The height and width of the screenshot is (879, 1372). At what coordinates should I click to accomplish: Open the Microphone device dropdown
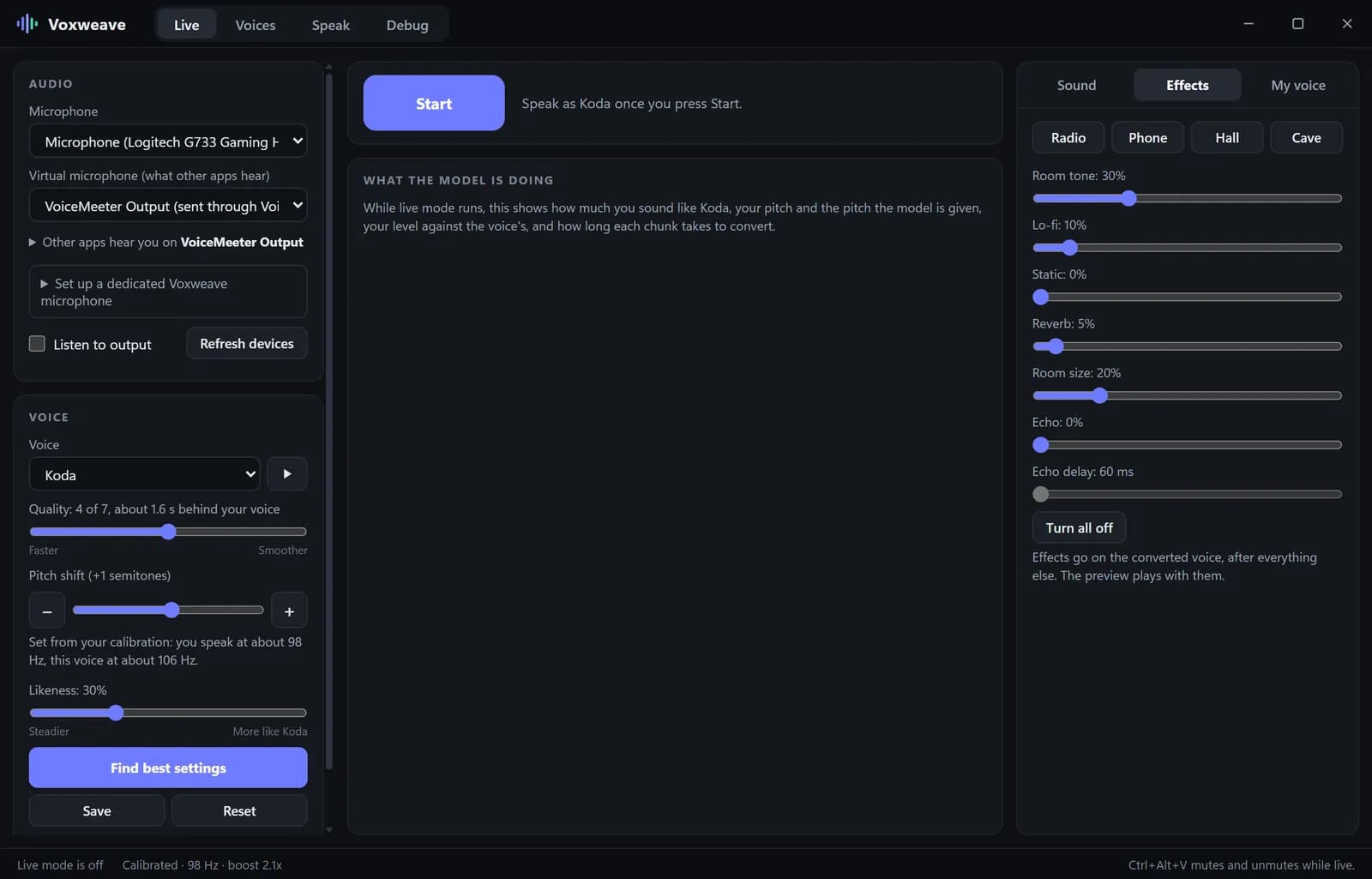[x=168, y=141]
